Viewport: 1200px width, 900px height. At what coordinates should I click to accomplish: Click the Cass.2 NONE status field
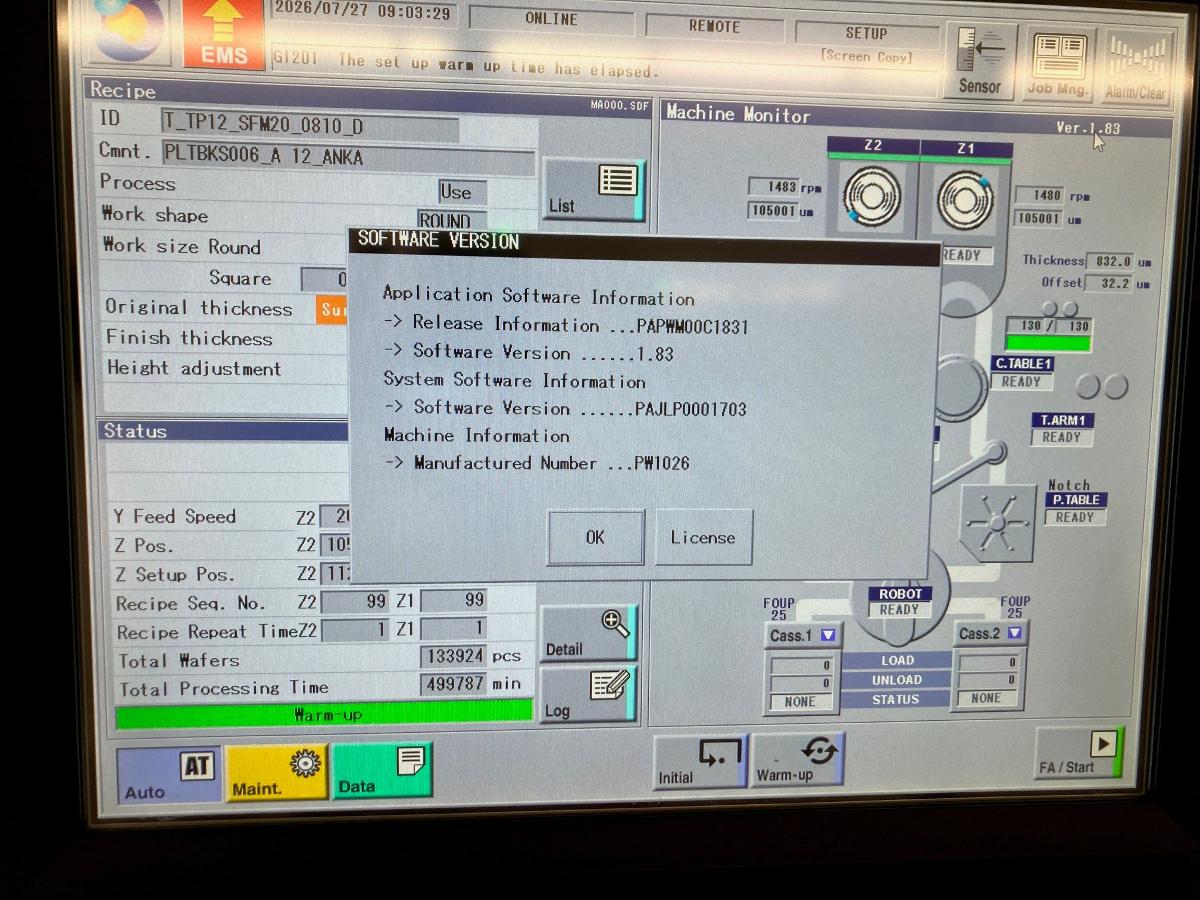point(985,698)
